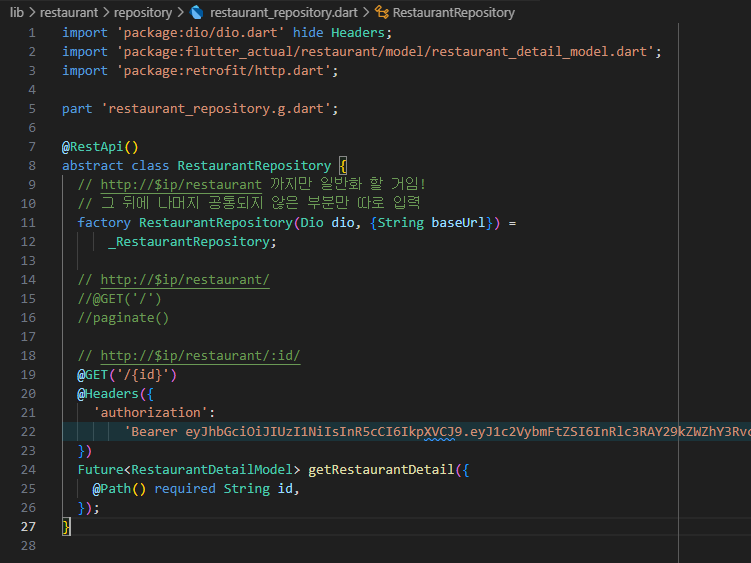Click the Dart file icon in breadcrumb
This screenshot has width=751, height=563.
pos(196,12)
